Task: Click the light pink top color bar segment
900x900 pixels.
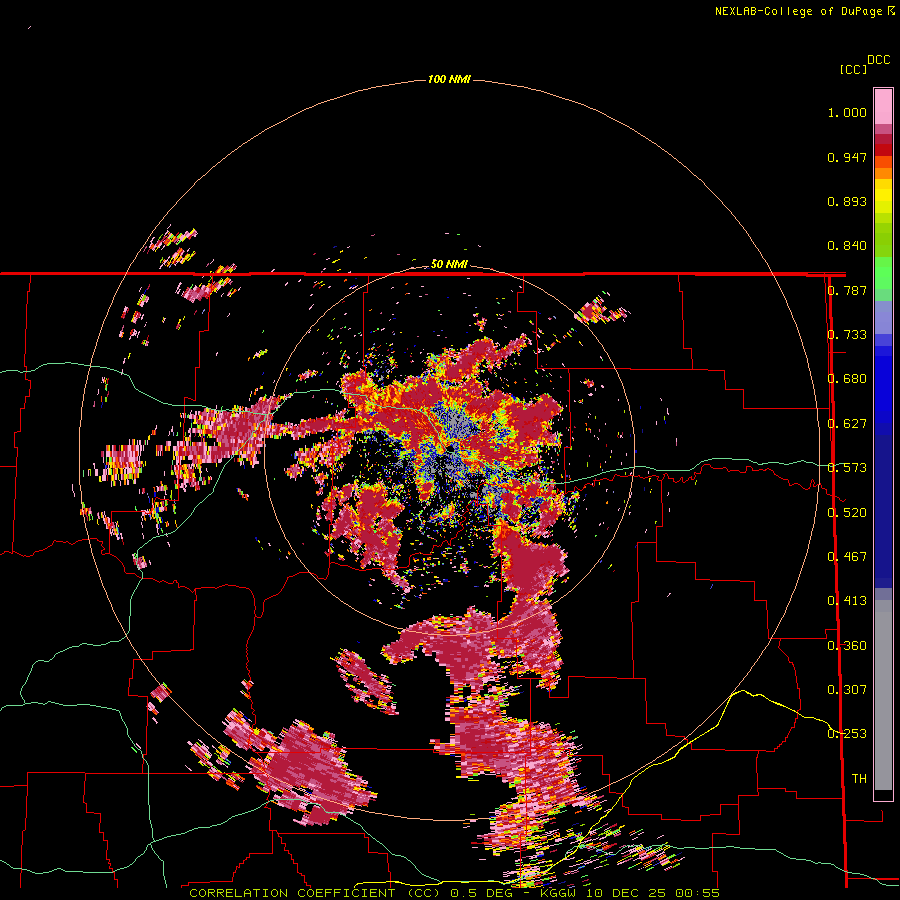Action: (x=883, y=106)
